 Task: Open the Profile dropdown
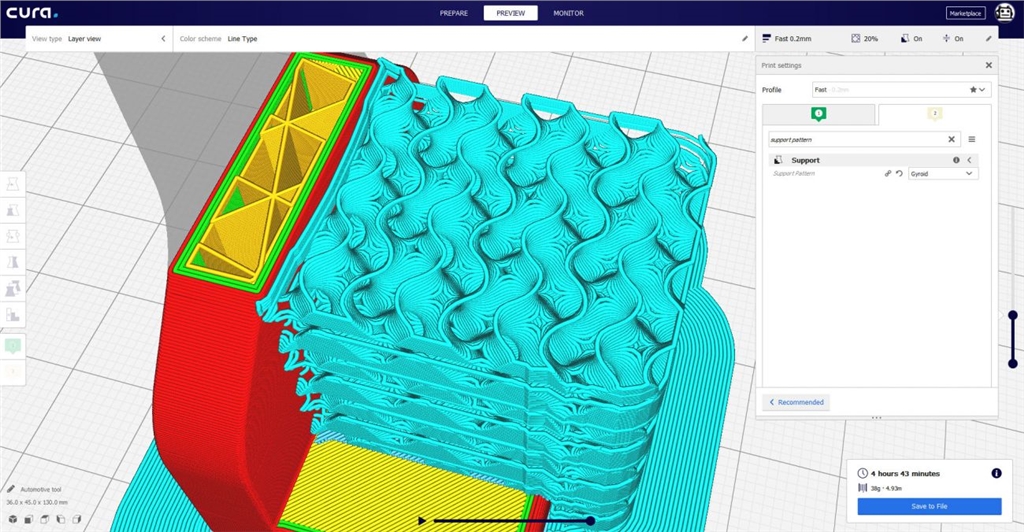point(897,89)
